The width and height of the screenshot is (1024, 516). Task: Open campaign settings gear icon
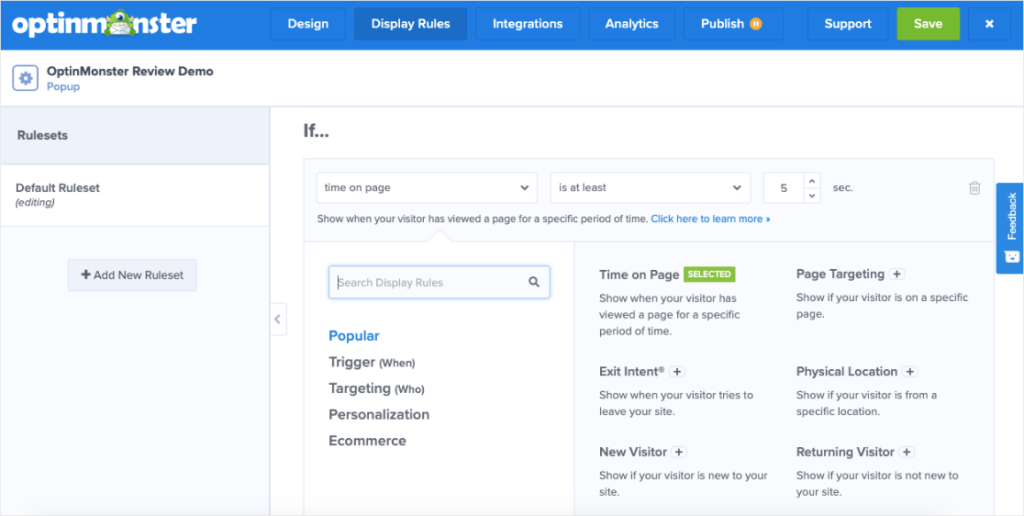[25, 78]
